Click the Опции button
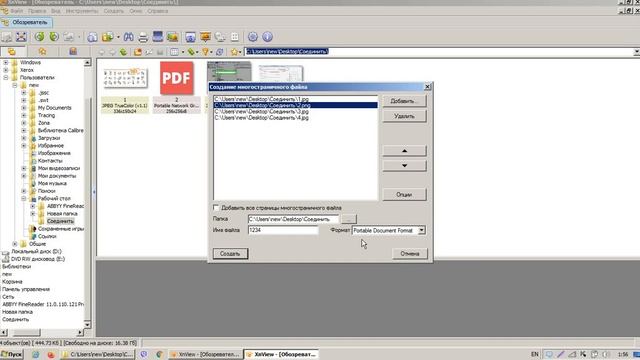640x360 pixels. (x=404, y=194)
